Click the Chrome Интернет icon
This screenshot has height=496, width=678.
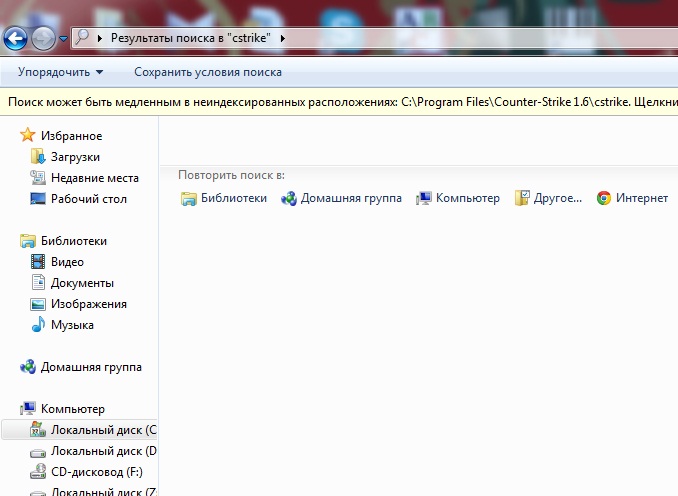(604, 198)
